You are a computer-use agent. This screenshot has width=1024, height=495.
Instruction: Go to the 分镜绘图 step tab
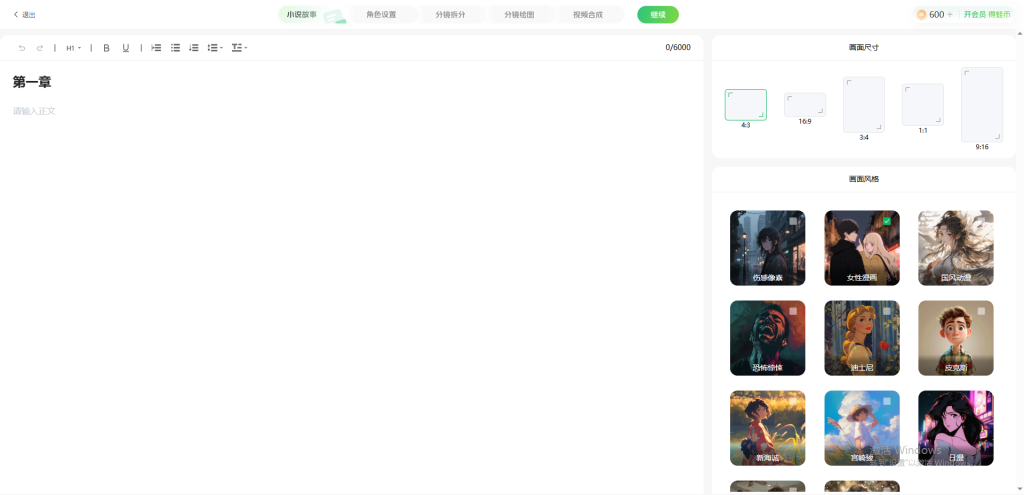[519, 15]
